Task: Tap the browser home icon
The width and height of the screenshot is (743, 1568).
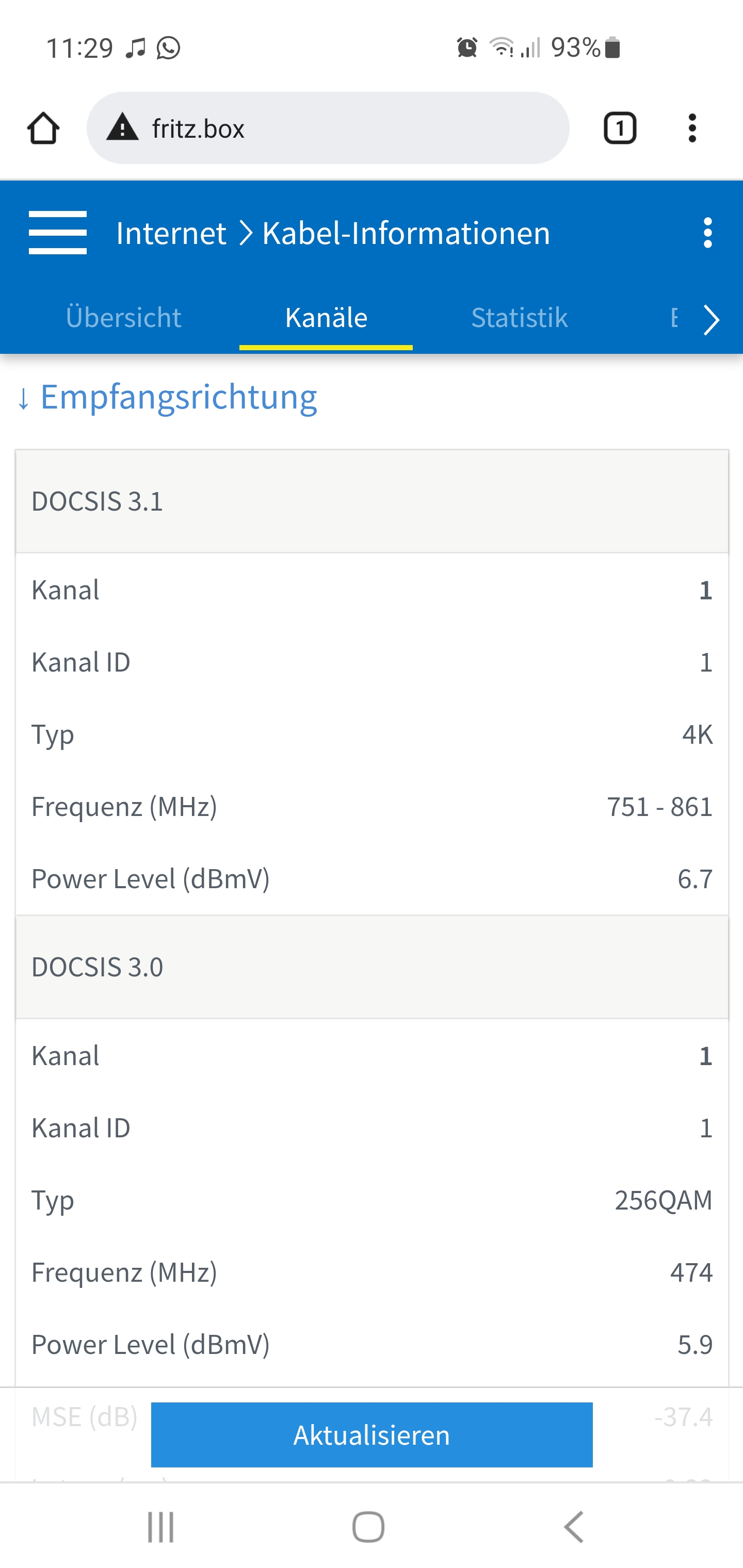Action: coord(43,128)
